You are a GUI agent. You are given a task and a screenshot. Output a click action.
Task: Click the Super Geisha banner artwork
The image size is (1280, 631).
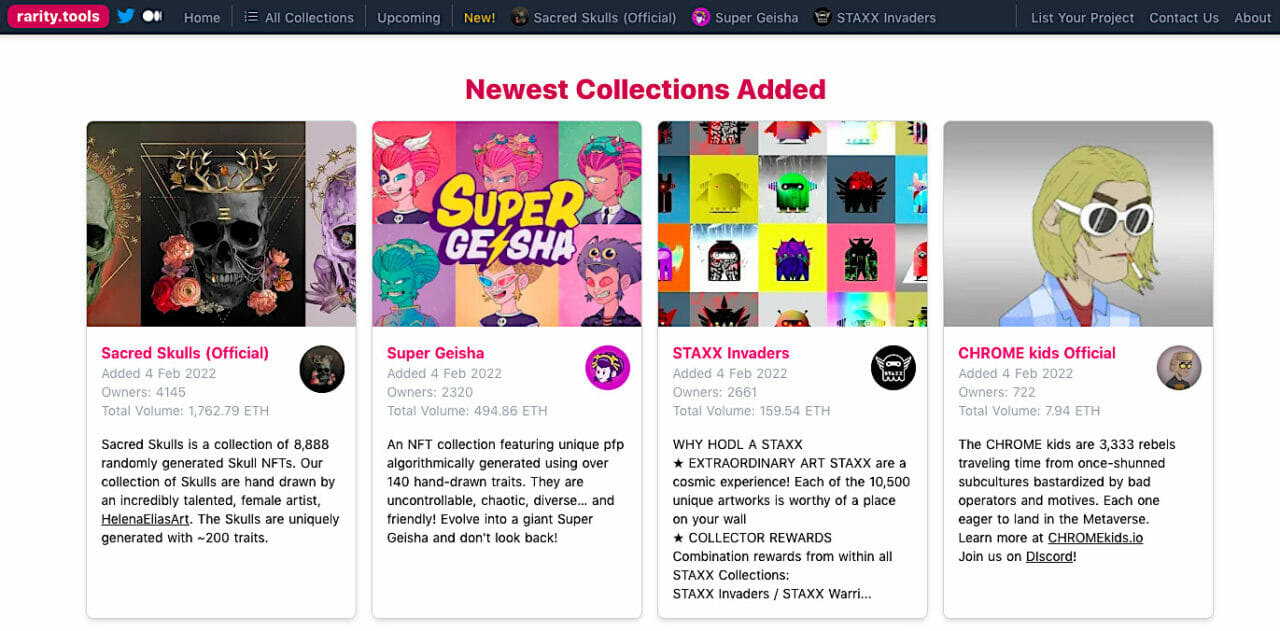pyautogui.click(x=506, y=224)
